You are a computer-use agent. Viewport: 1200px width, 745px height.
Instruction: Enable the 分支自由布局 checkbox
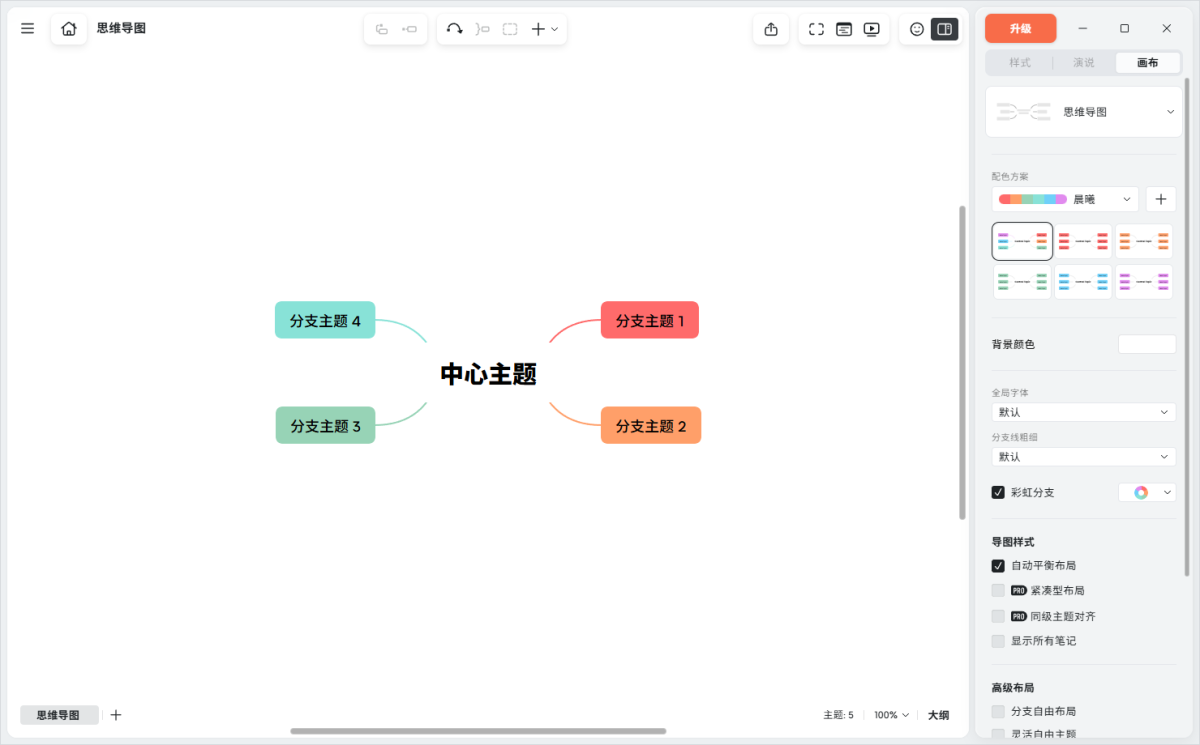[x=998, y=711]
